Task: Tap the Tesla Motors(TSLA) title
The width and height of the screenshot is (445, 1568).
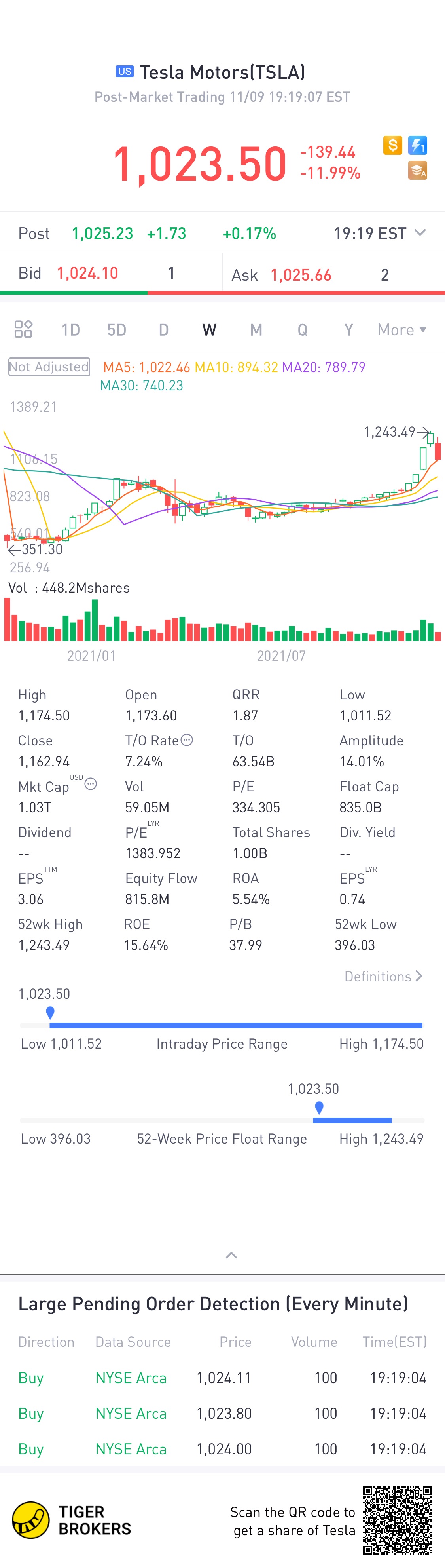Action: [222, 72]
